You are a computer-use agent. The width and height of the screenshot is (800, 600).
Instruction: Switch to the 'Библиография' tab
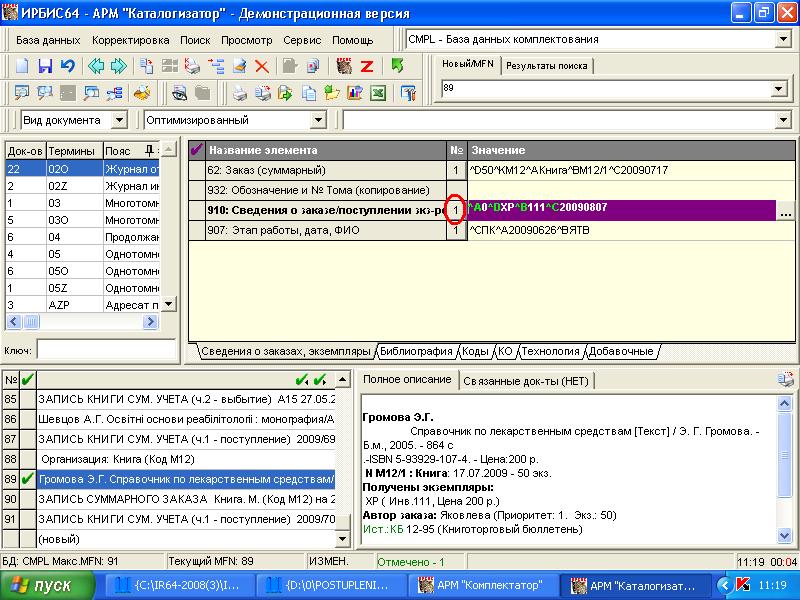point(416,351)
